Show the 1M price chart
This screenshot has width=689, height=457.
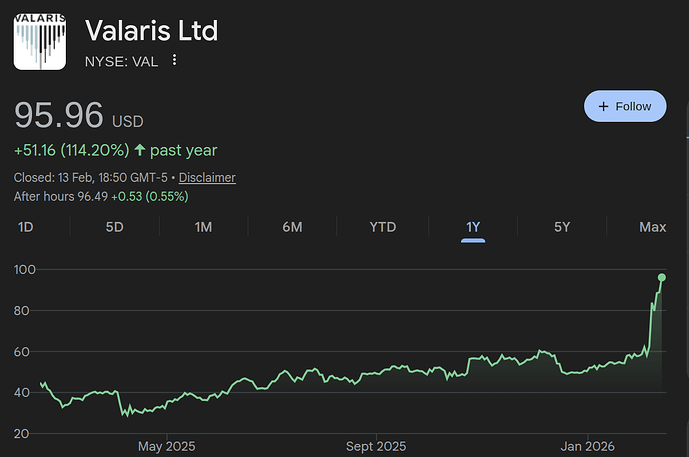click(x=203, y=227)
